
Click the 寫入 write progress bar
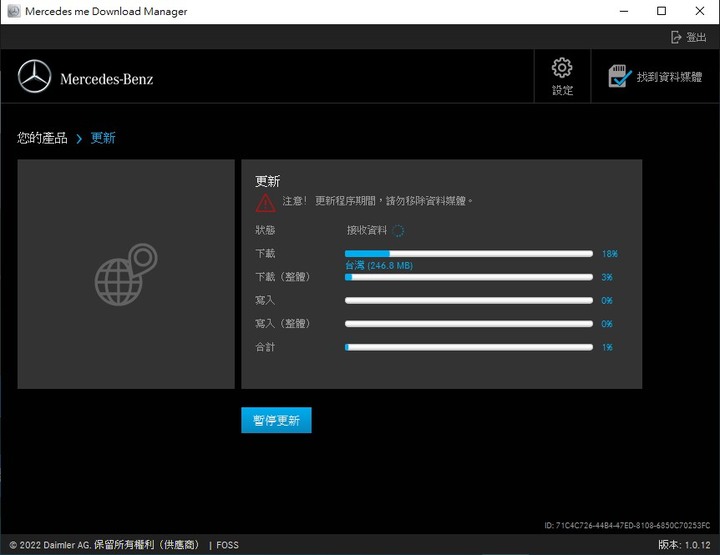pos(469,300)
